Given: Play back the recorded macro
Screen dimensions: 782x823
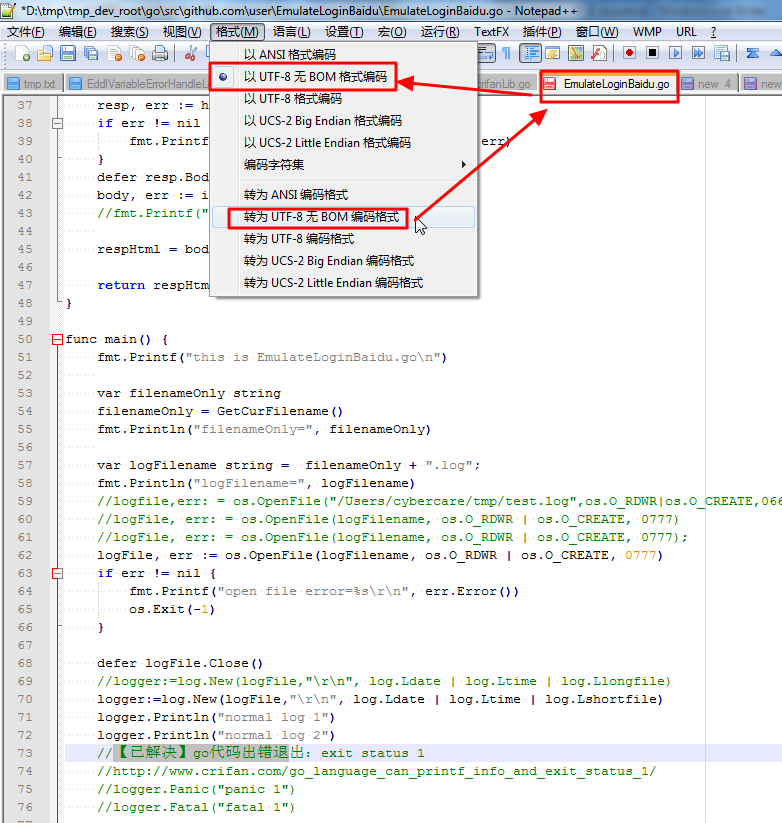Looking at the screenshot, I should [x=675, y=53].
